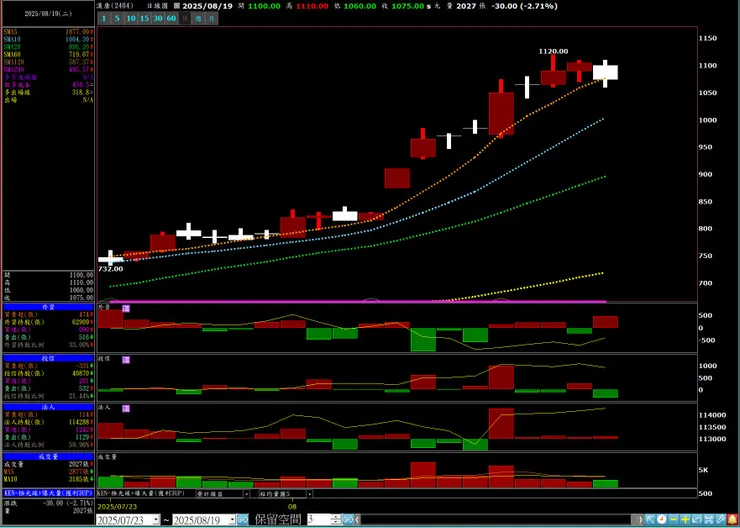Switch to daily (日) chart period
Image resolution: width=740 pixels, height=528 pixels.
point(185,18)
